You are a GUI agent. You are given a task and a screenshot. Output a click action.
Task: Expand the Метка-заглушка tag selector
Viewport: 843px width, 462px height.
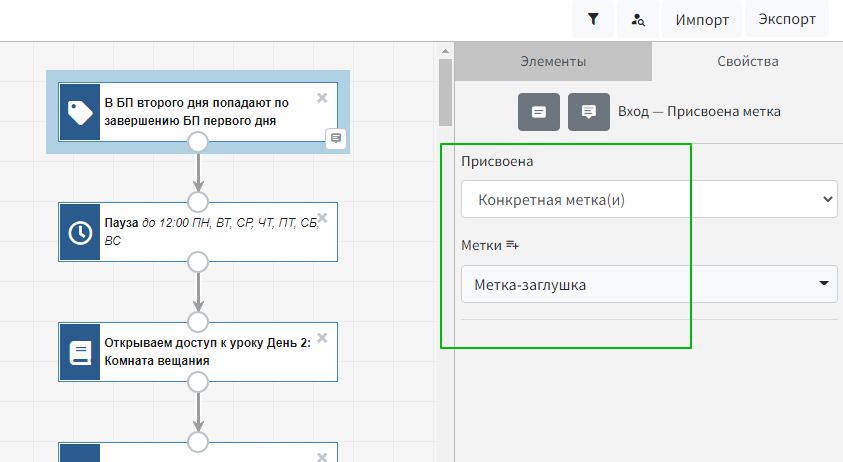(648, 284)
